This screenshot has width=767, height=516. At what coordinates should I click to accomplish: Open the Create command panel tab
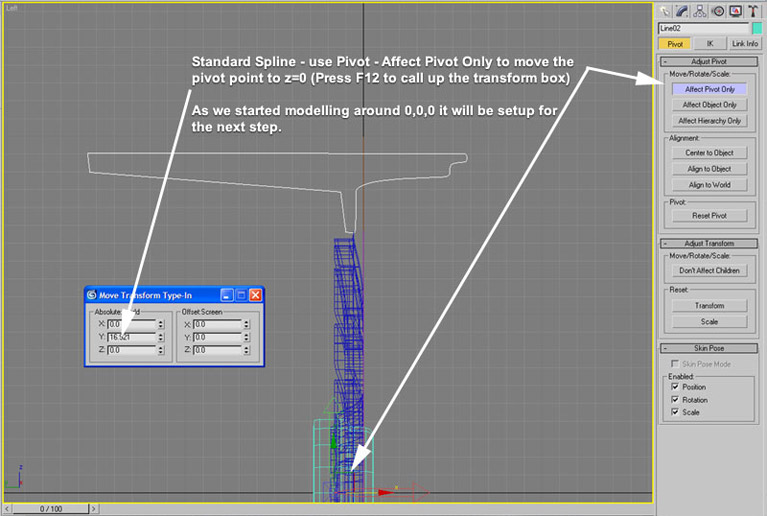(665, 11)
